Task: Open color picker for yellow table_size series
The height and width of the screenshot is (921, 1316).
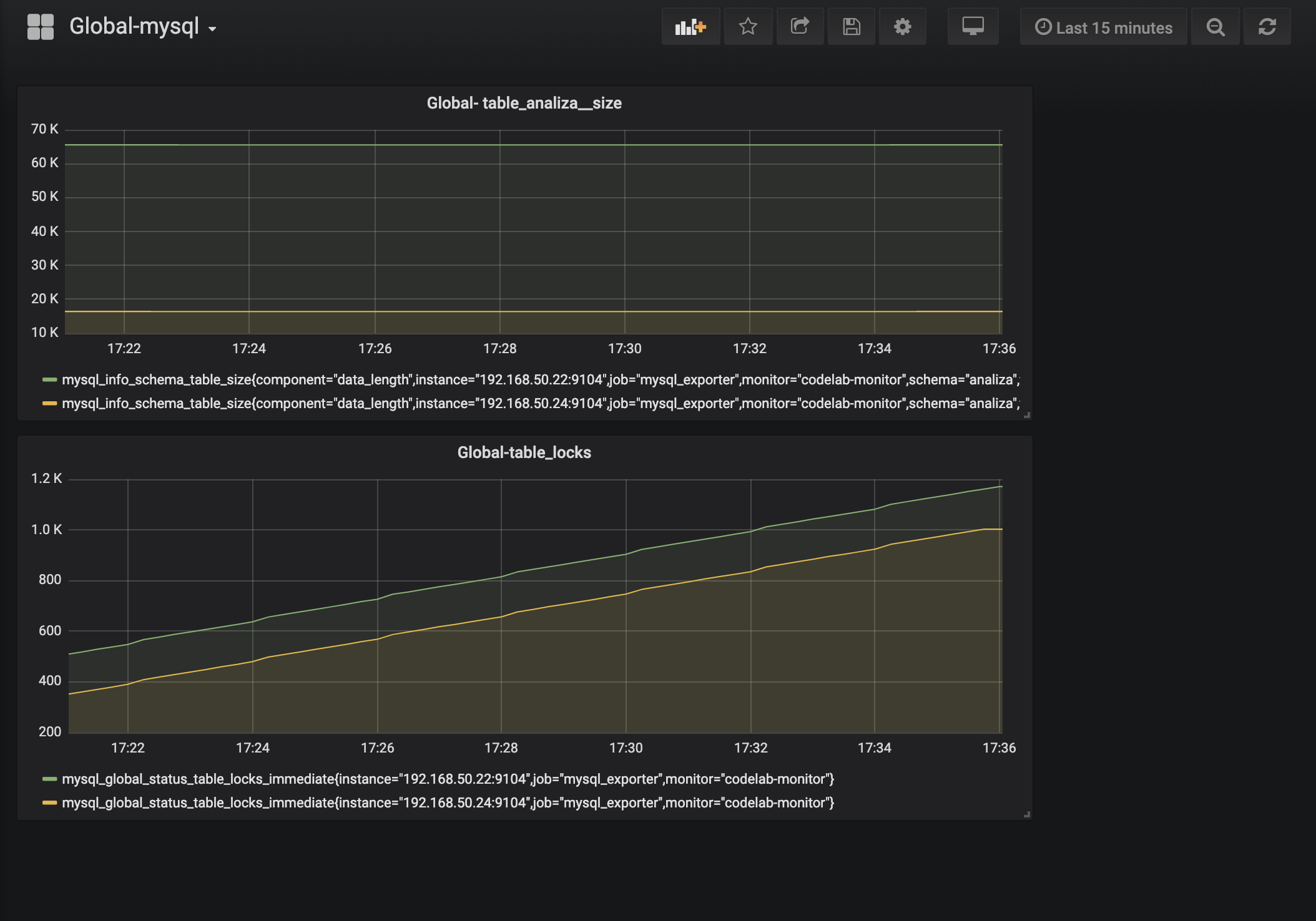Action: pyautogui.click(x=50, y=403)
